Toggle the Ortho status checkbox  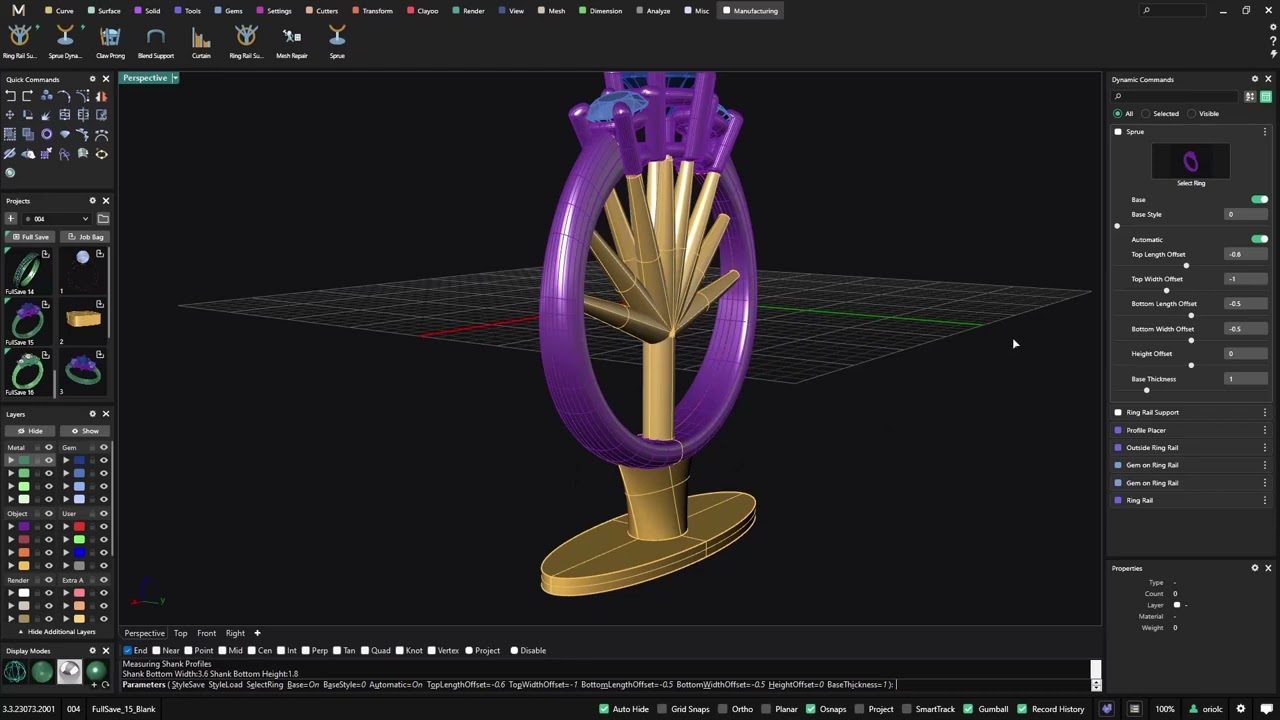pyautogui.click(x=722, y=709)
